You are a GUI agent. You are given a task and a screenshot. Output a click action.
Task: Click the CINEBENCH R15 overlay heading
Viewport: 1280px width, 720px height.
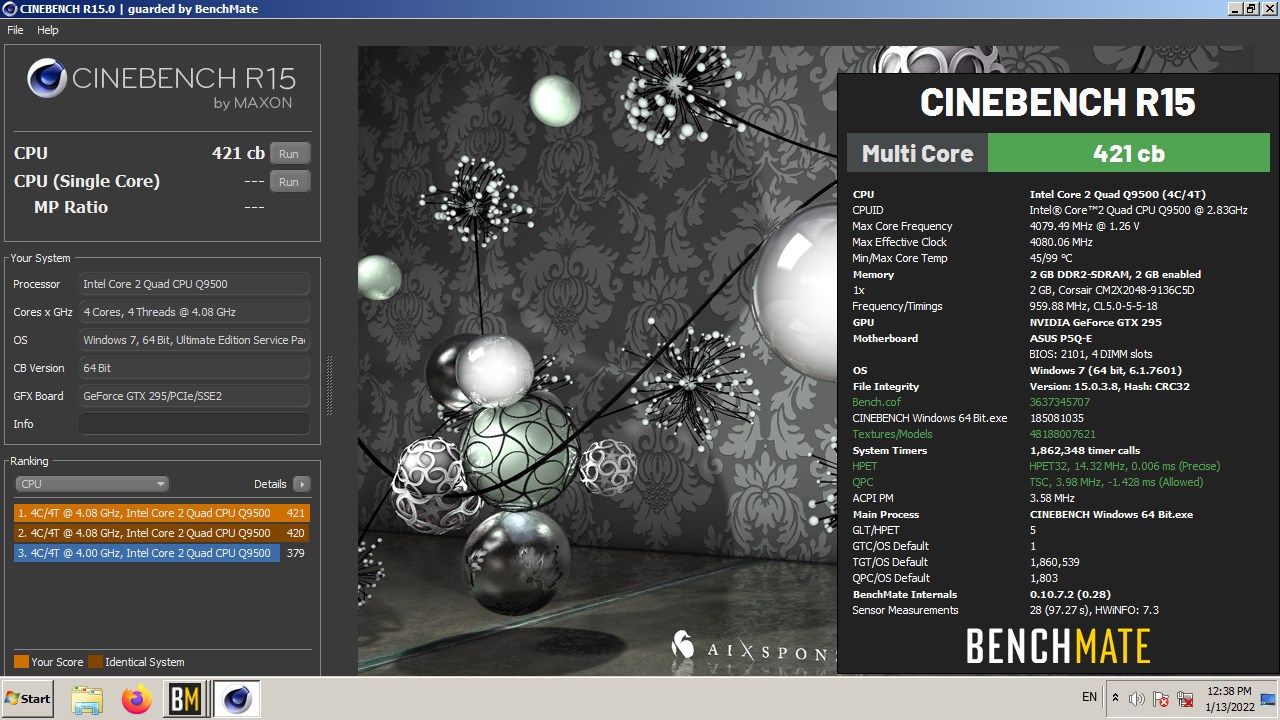click(x=1058, y=102)
